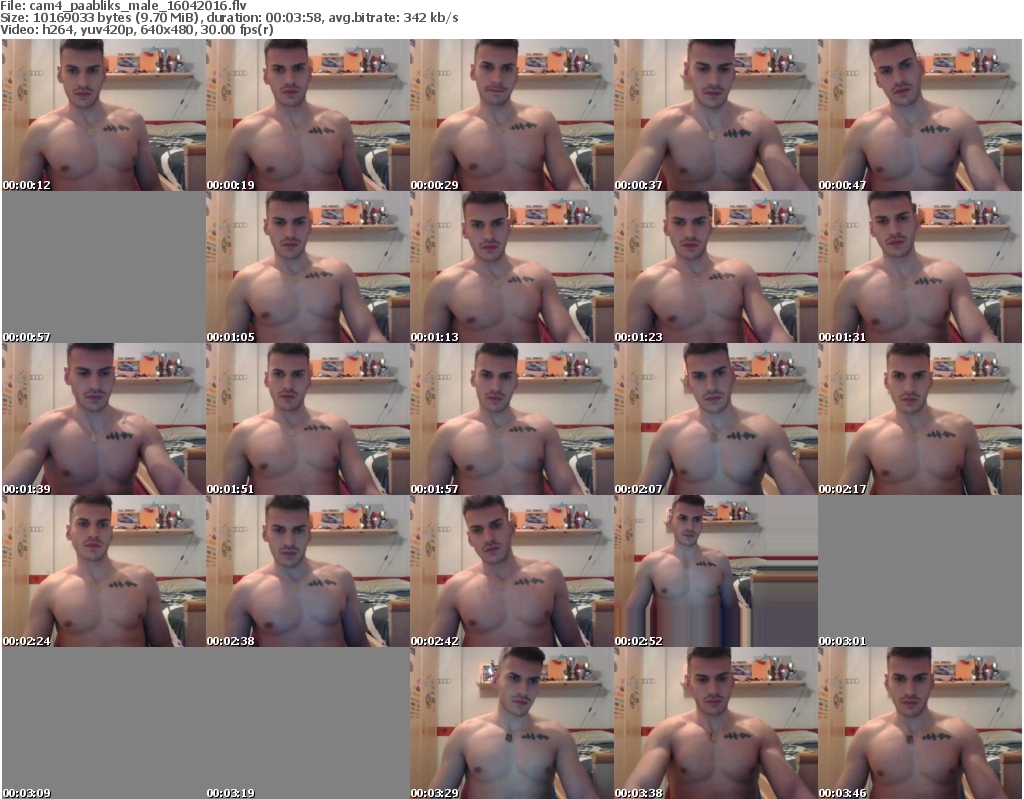Click the size and duration info line
This screenshot has width=1024, height=799.
pos(229,18)
